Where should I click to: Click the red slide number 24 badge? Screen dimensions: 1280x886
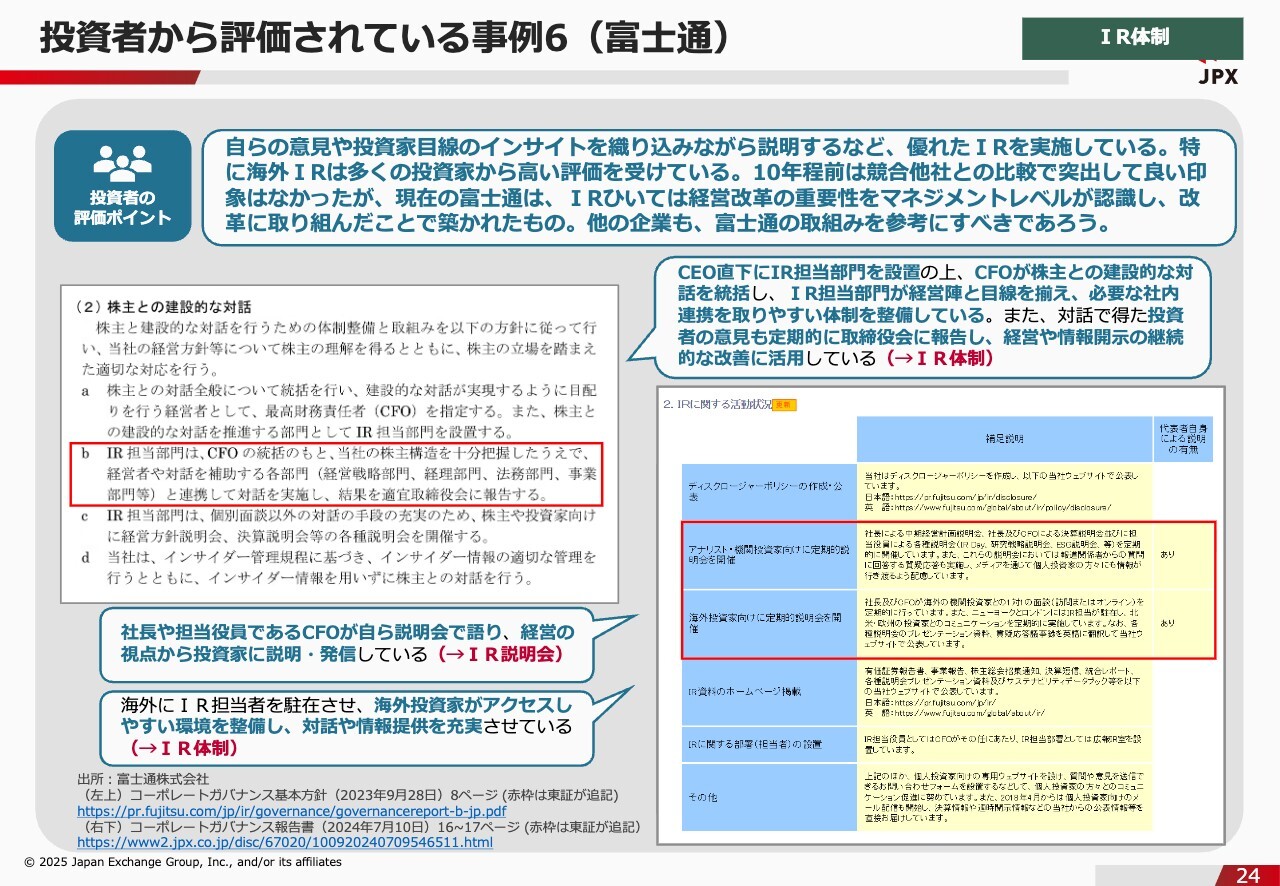click(x=1247, y=875)
